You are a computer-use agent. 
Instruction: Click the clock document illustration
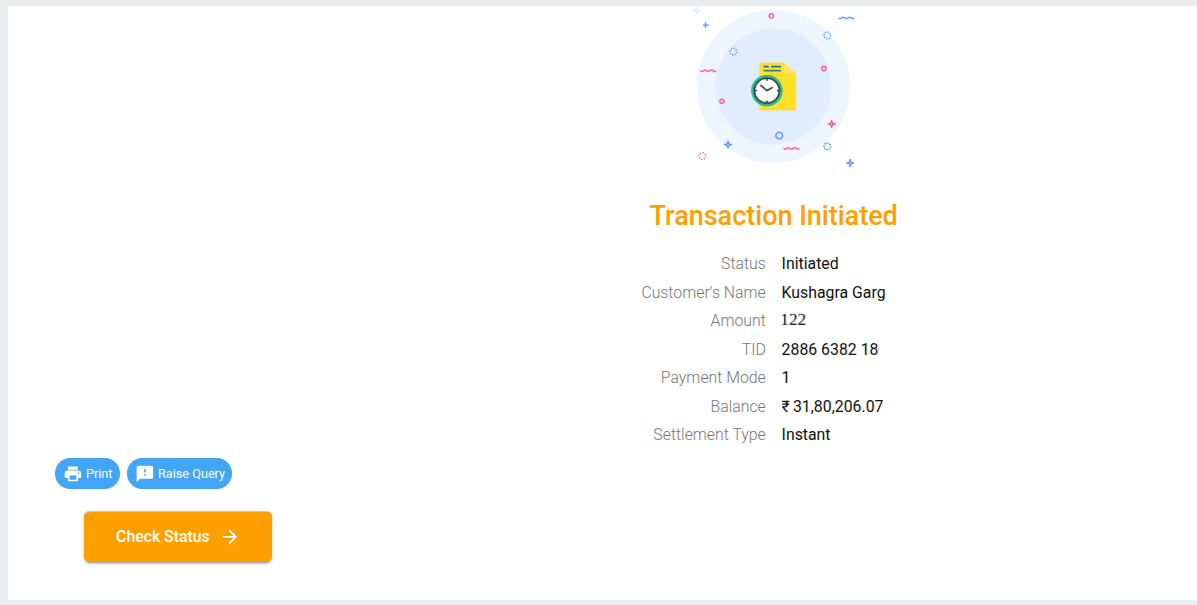[773, 88]
